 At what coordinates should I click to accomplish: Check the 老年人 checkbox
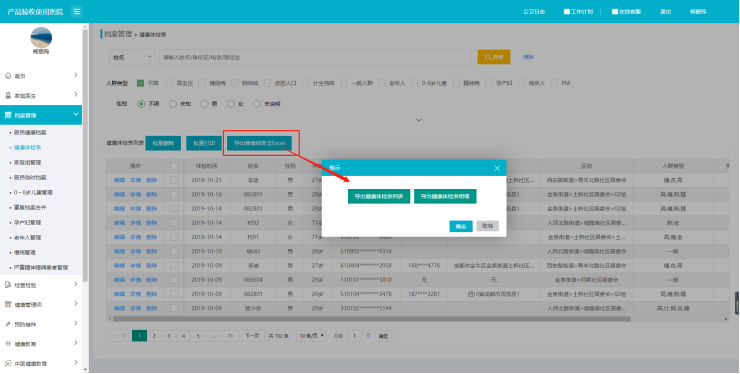click(382, 83)
